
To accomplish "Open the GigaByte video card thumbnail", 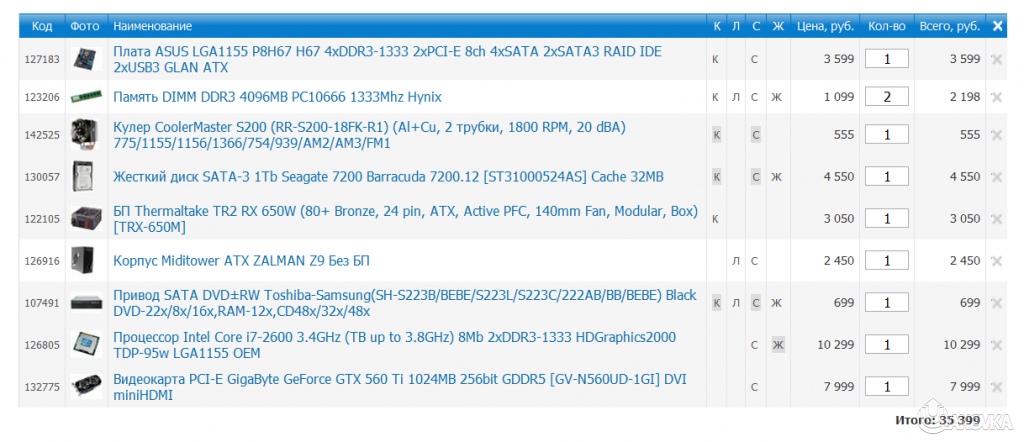I will click(x=86, y=387).
